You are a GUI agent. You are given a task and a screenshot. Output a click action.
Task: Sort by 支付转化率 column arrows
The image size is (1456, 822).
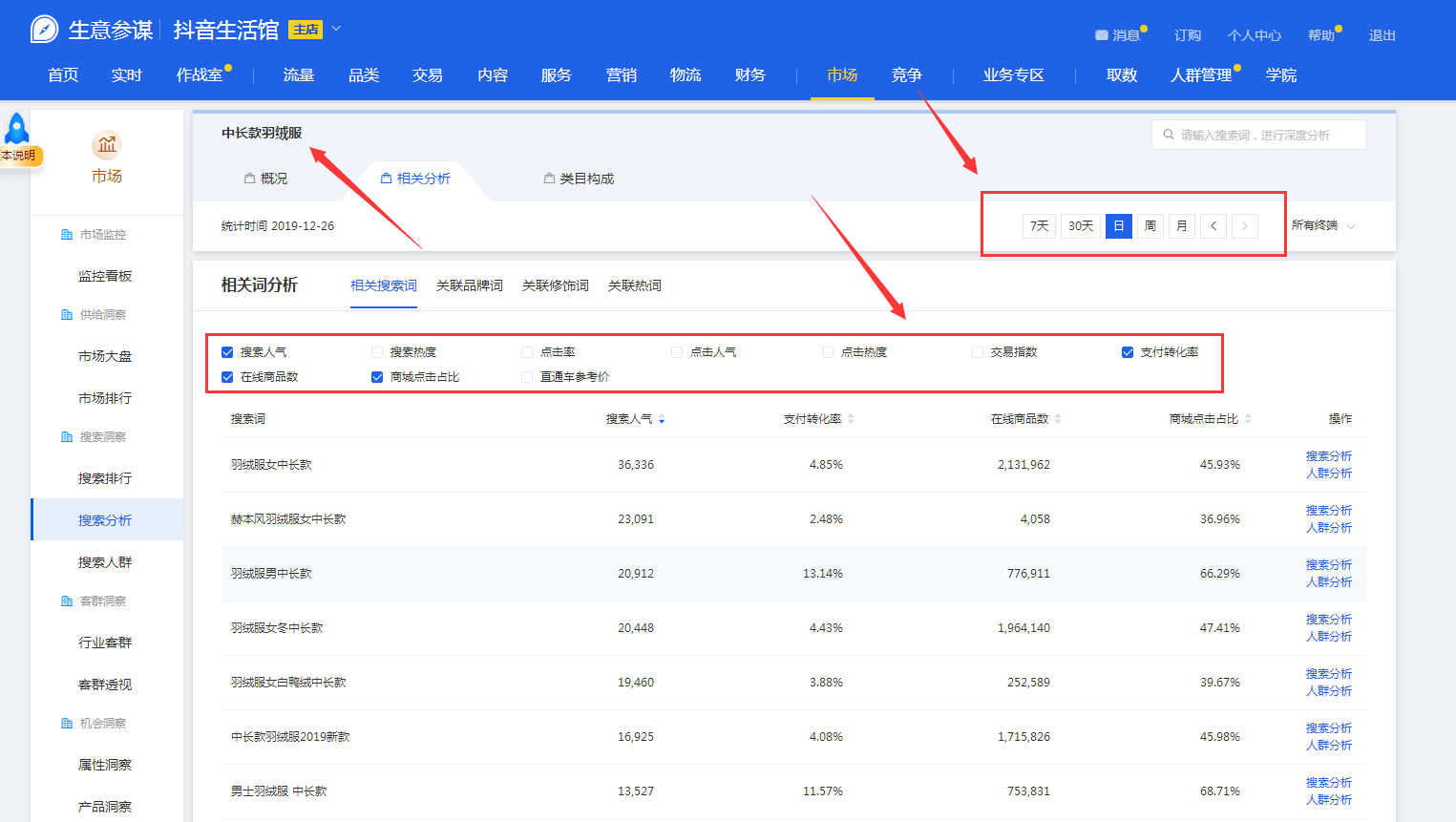(851, 419)
